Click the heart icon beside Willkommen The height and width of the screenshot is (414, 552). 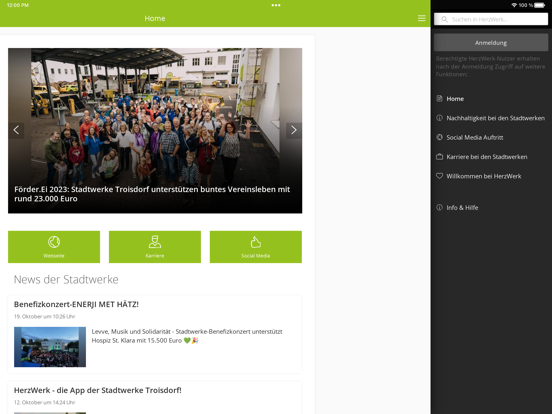439,176
